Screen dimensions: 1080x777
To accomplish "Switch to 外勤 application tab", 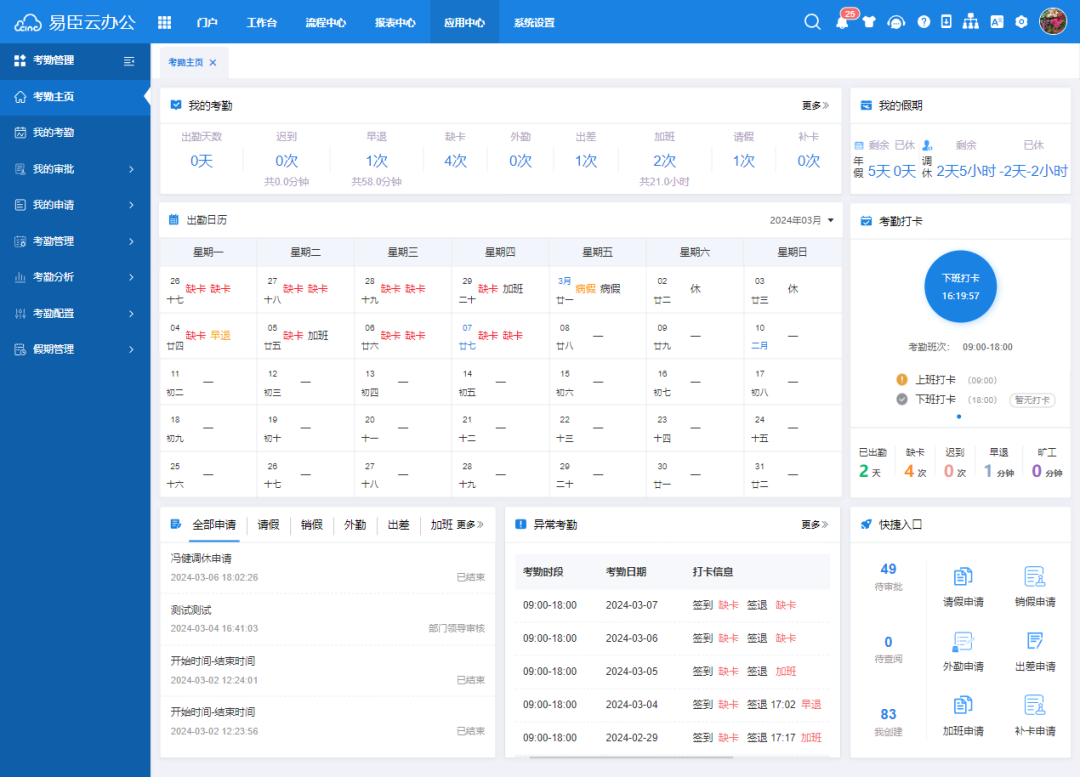I will tap(355, 525).
